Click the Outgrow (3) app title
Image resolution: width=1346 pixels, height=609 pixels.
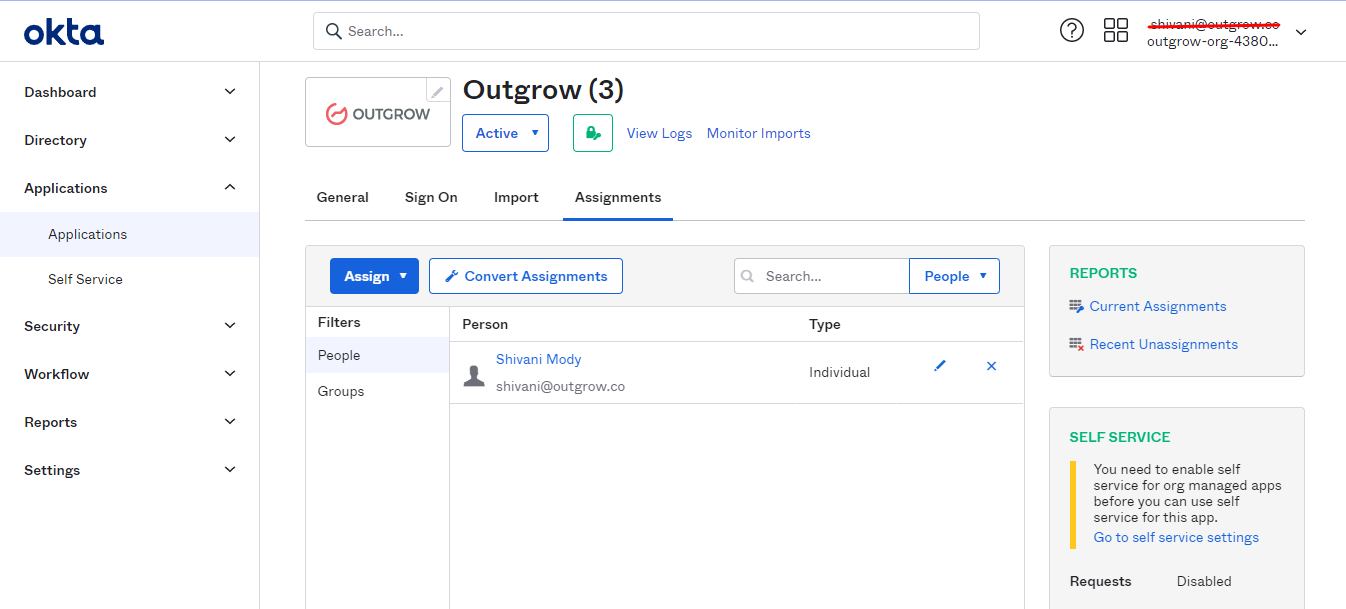[x=543, y=90]
